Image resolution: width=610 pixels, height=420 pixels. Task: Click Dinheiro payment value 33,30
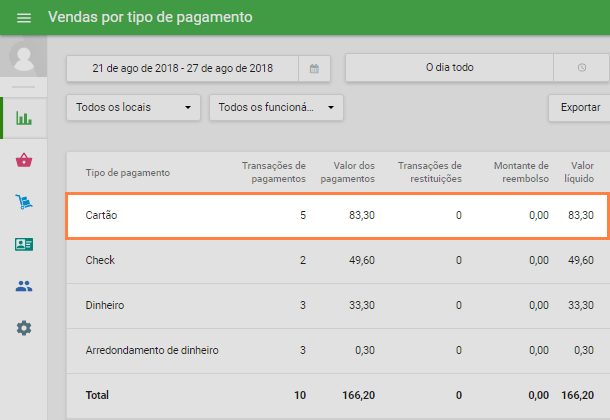362,305
